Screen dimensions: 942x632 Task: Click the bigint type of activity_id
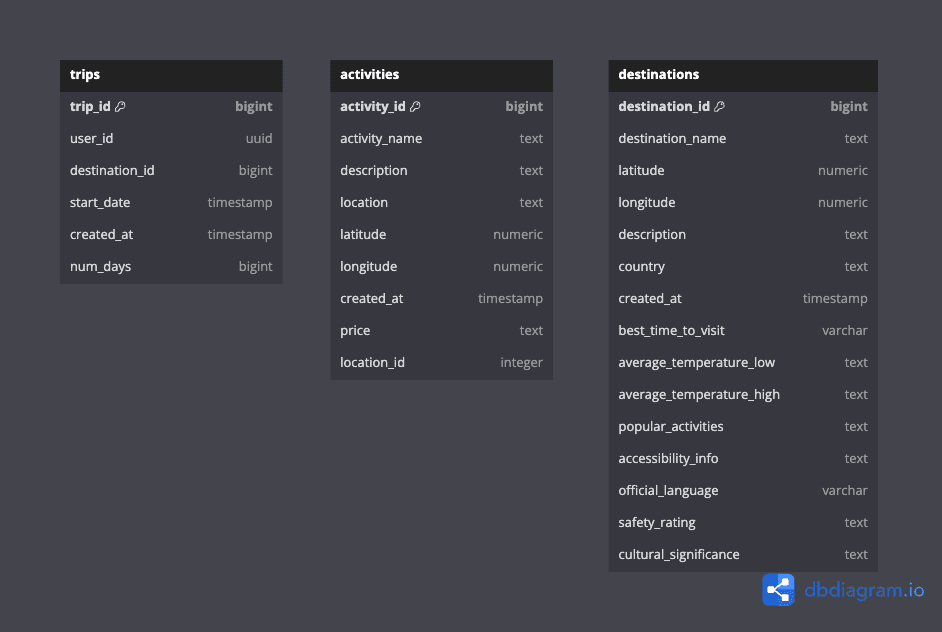(524, 106)
